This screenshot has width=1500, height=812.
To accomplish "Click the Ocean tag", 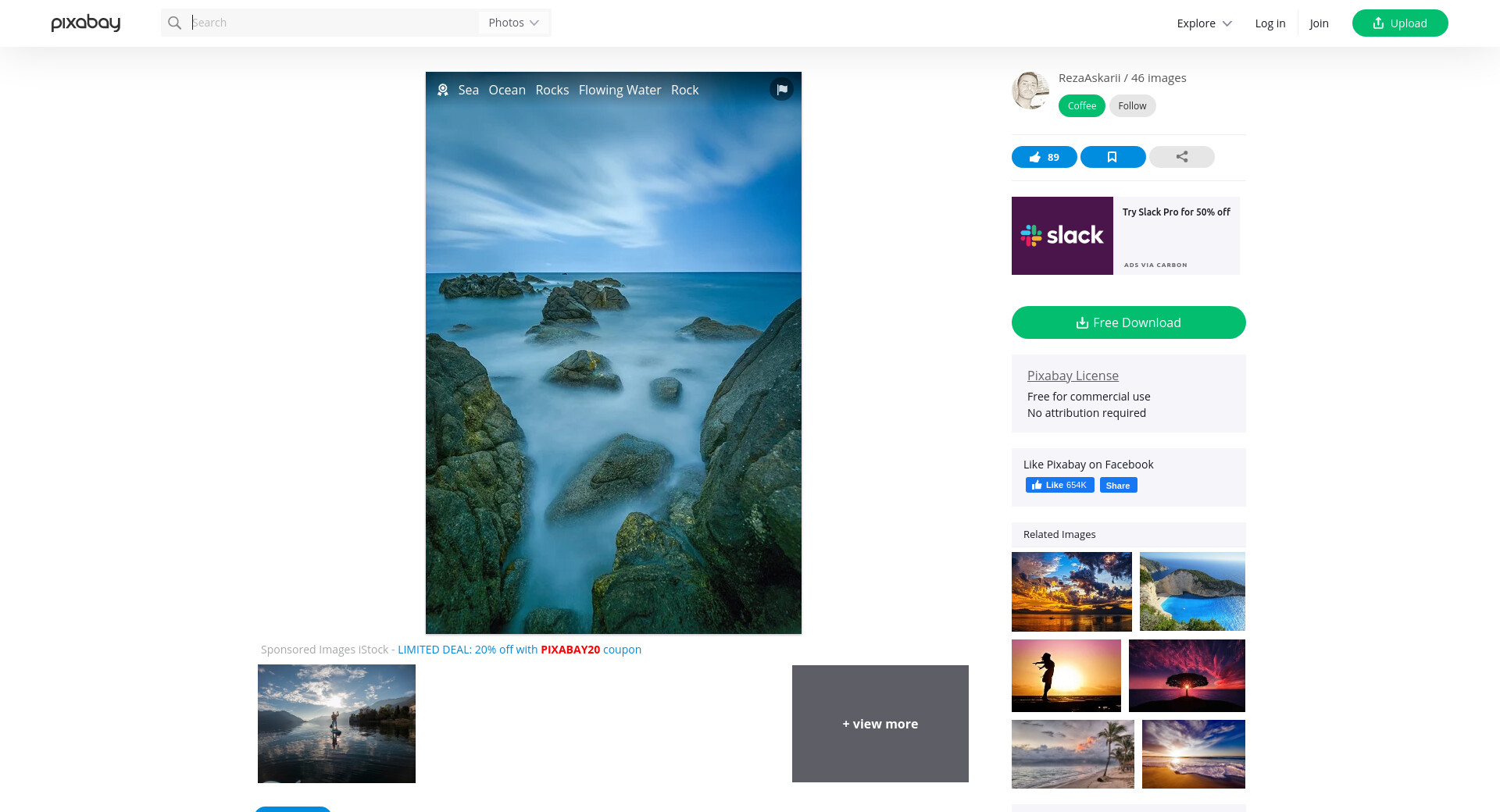I will 507,90.
